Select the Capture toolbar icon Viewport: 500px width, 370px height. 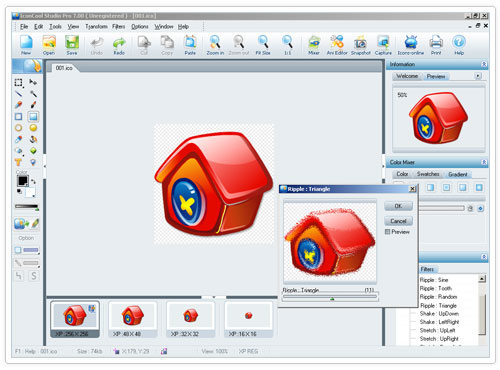click(x=383, y=45)
